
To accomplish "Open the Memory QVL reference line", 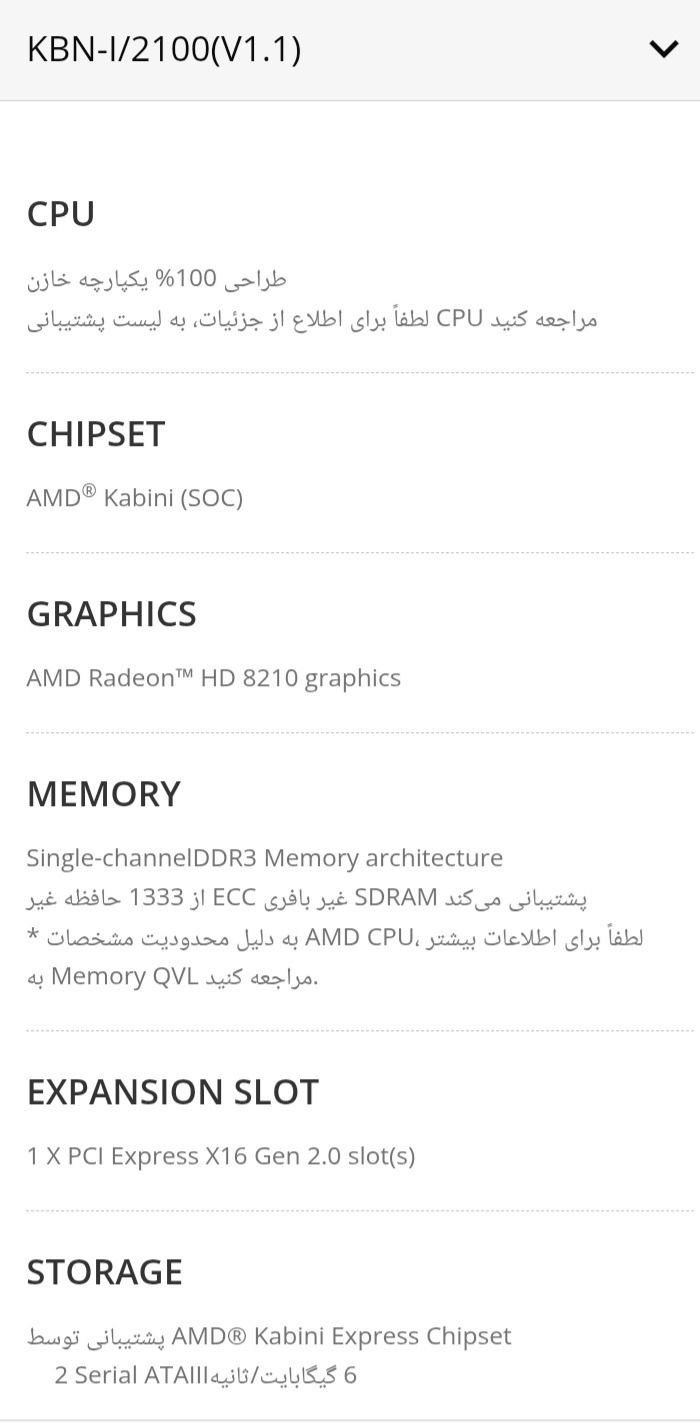I will [x=172, y=976].
